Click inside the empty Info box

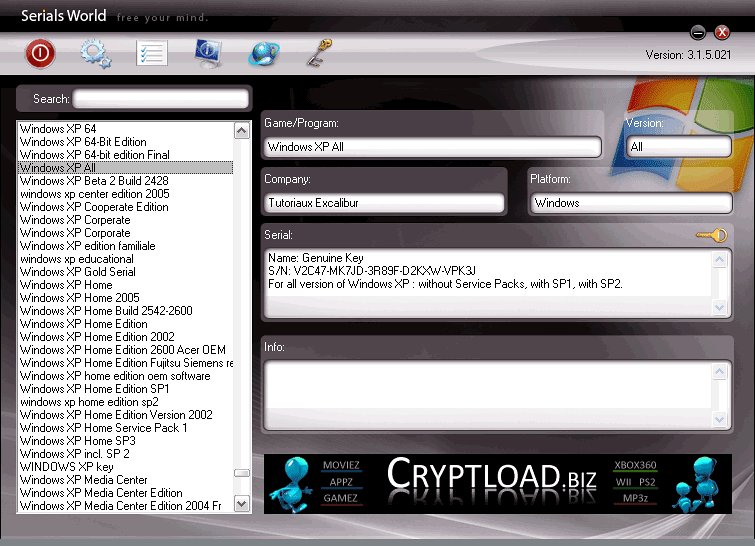[487, 395]
